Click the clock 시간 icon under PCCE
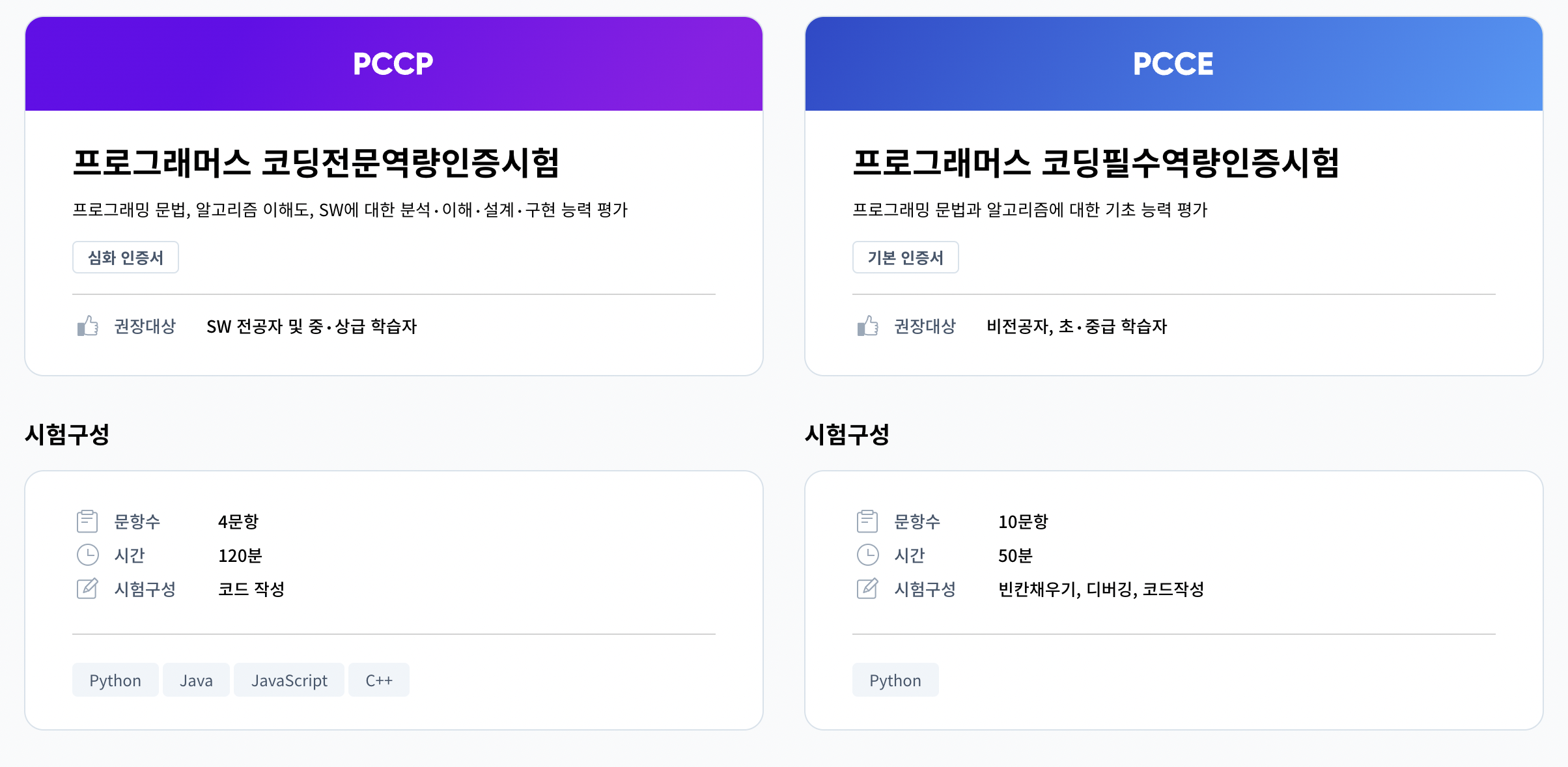The width and height of the screenshot is (1568, 767). pos(867,555)
